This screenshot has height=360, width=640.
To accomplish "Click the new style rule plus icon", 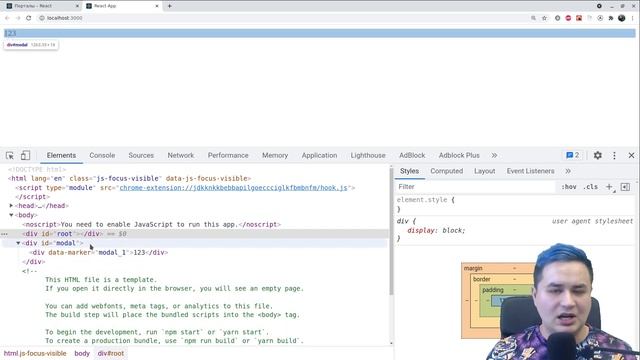I will (x=609, y=187).
